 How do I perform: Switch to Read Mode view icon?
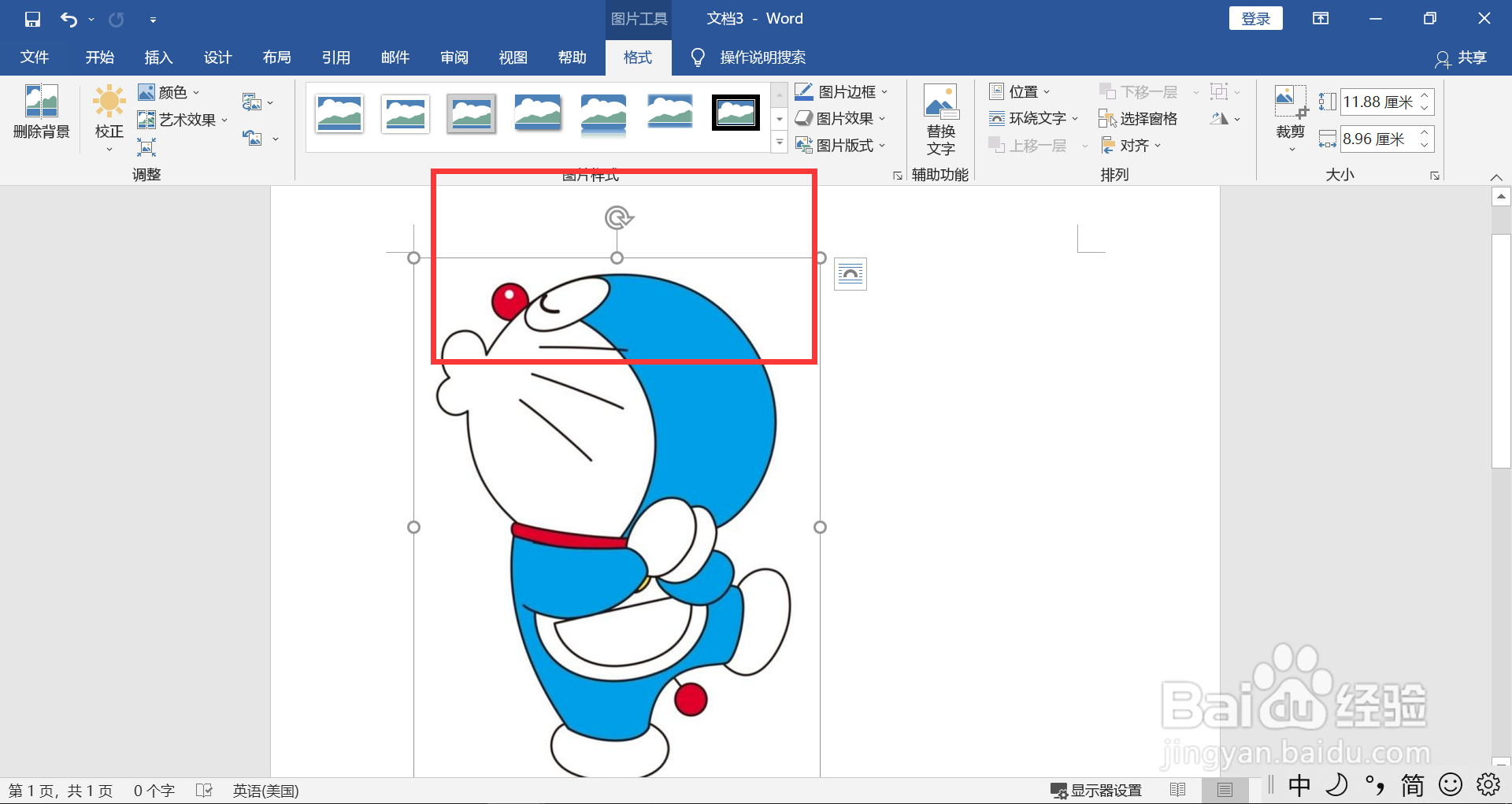[x=1178, y=790]
